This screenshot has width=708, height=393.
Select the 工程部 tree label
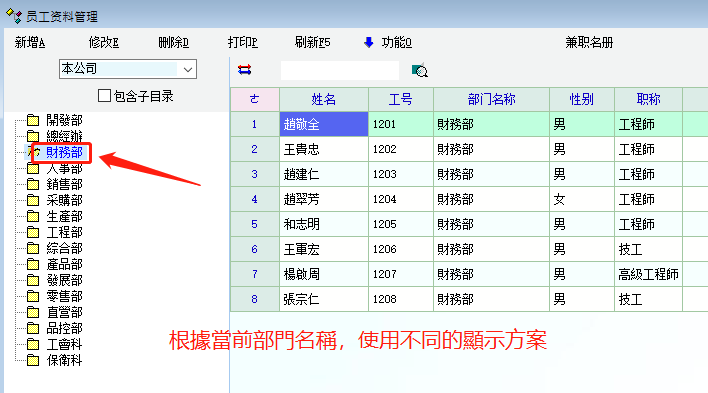(x=64, y=232)
